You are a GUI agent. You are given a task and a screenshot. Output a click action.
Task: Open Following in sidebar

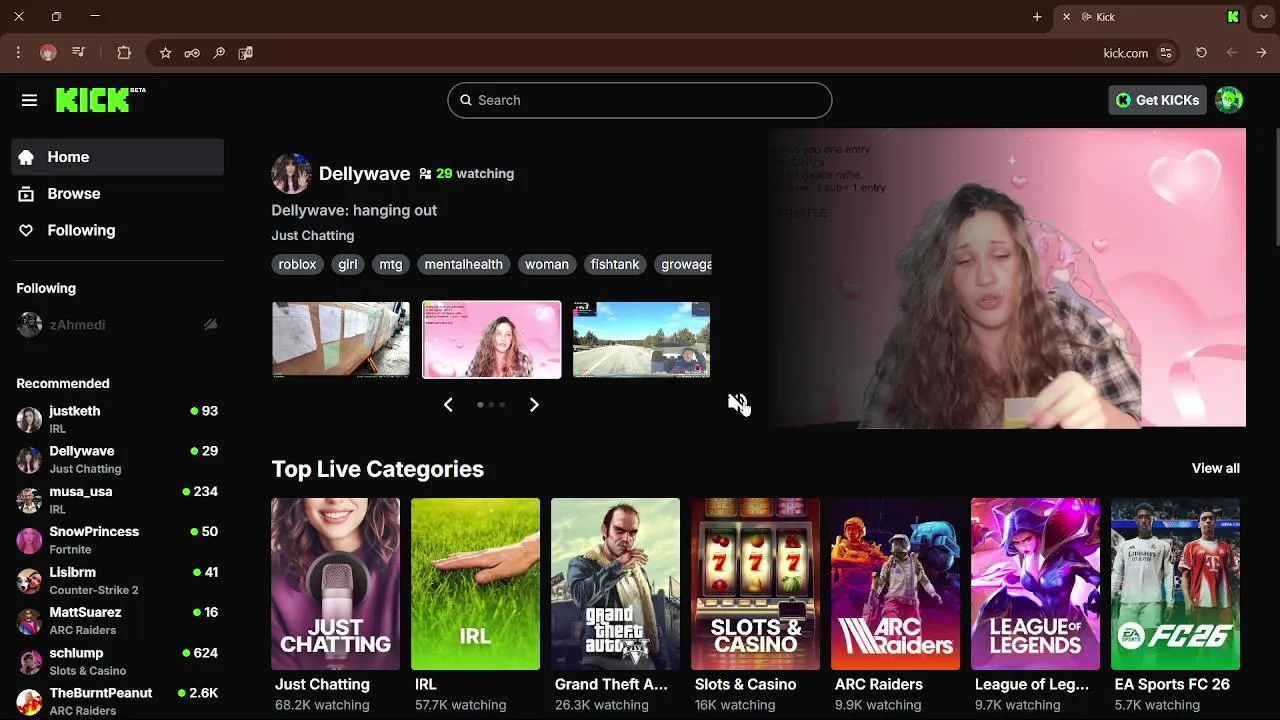(x=118, y=231)
